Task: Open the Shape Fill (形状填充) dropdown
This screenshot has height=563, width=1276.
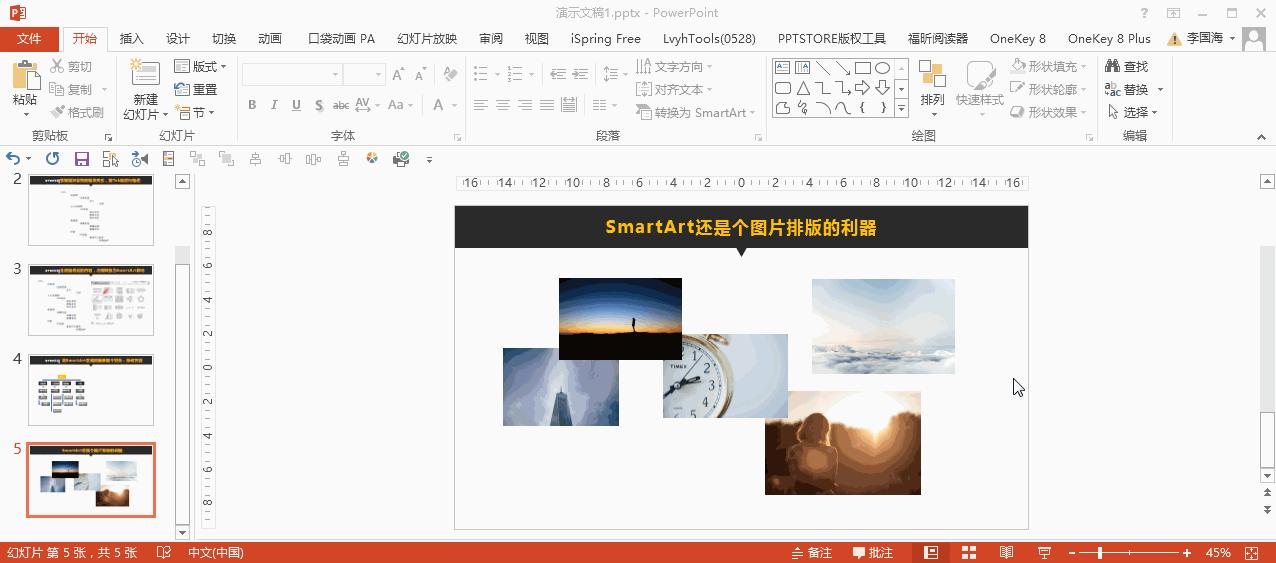Action: click(1048, 66)
